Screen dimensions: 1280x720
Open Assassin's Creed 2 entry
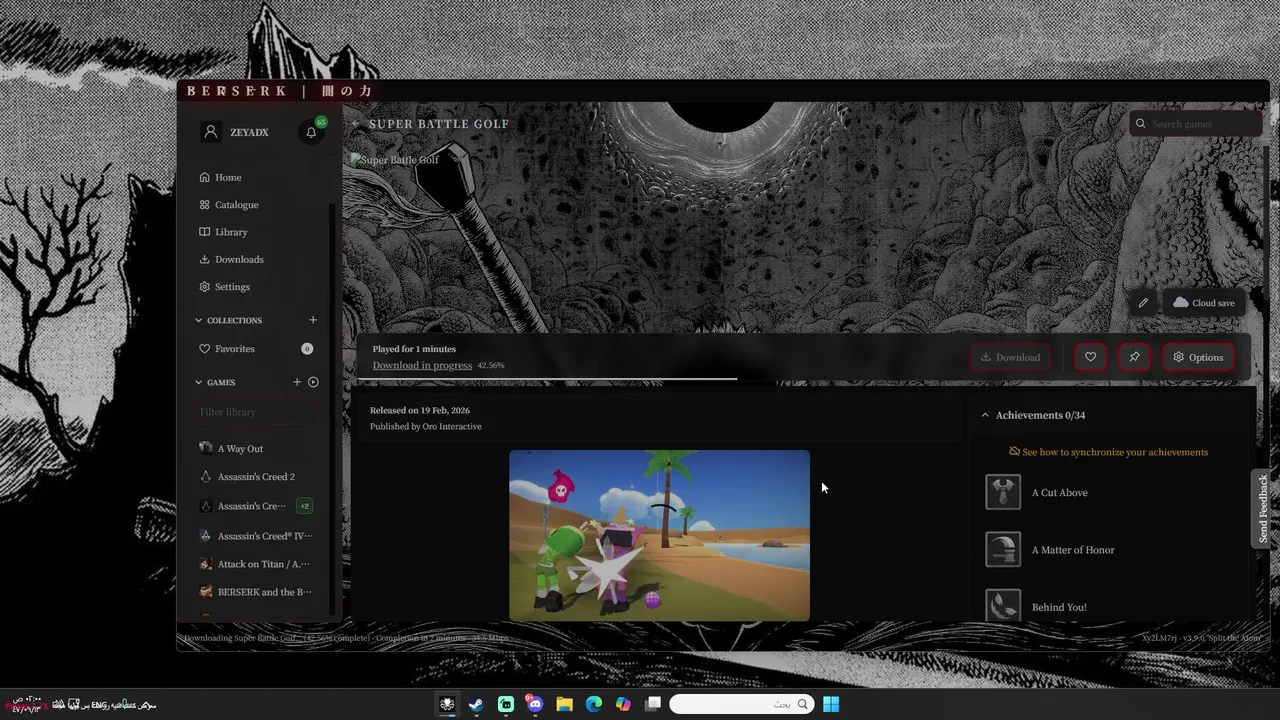pyautogui.click(x=257, y=477)
